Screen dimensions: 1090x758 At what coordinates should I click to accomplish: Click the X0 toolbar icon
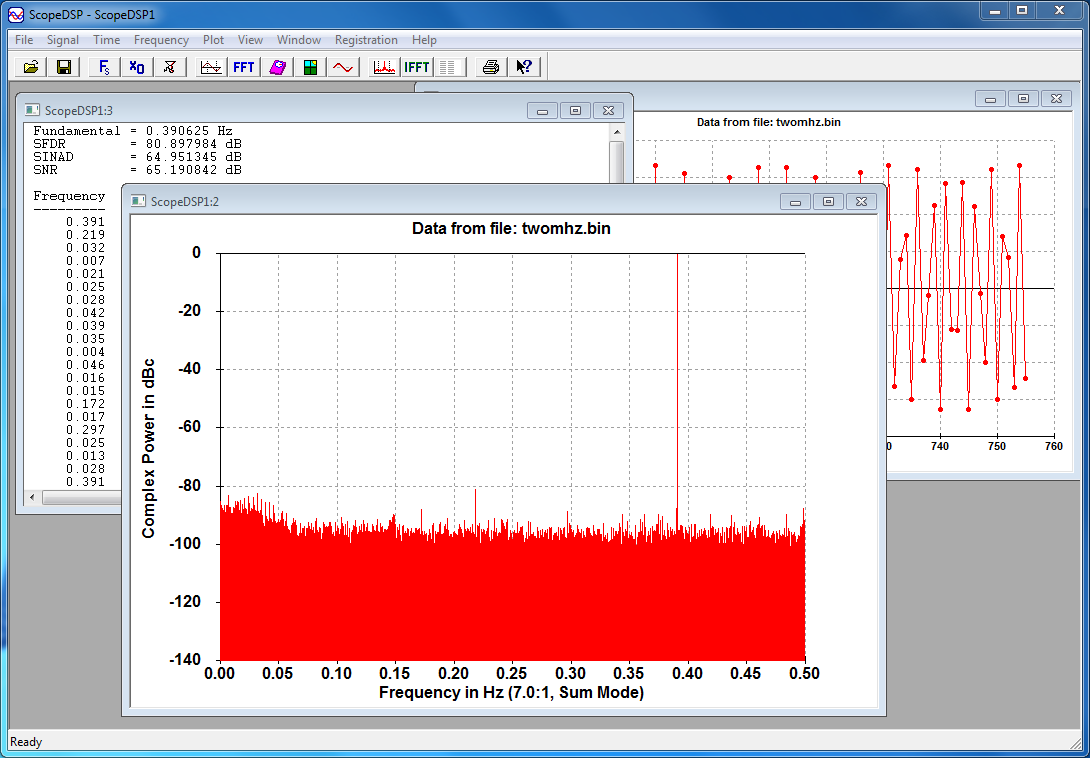click(x=137, y=67)
